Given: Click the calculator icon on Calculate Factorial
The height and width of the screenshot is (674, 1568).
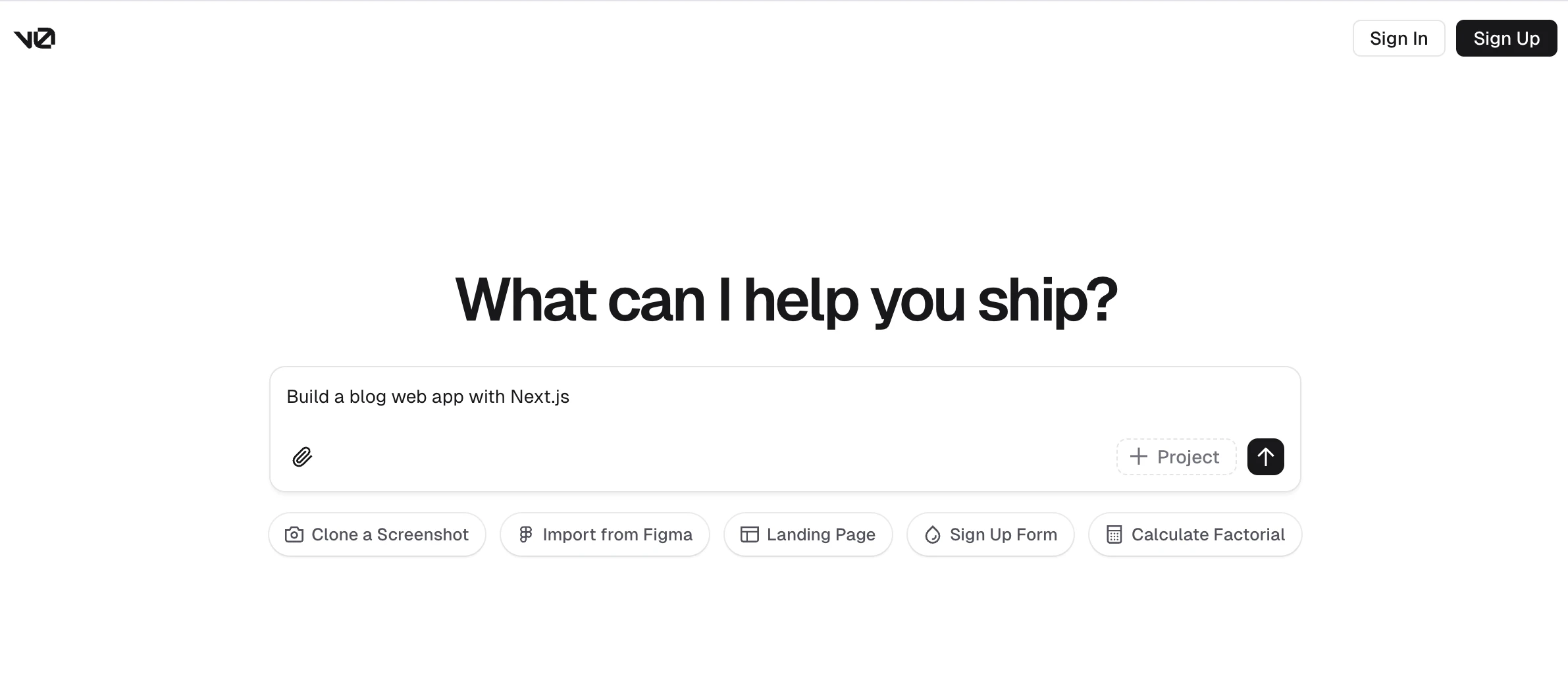Looking at the screenshot, I should [x=1114, y=534].
